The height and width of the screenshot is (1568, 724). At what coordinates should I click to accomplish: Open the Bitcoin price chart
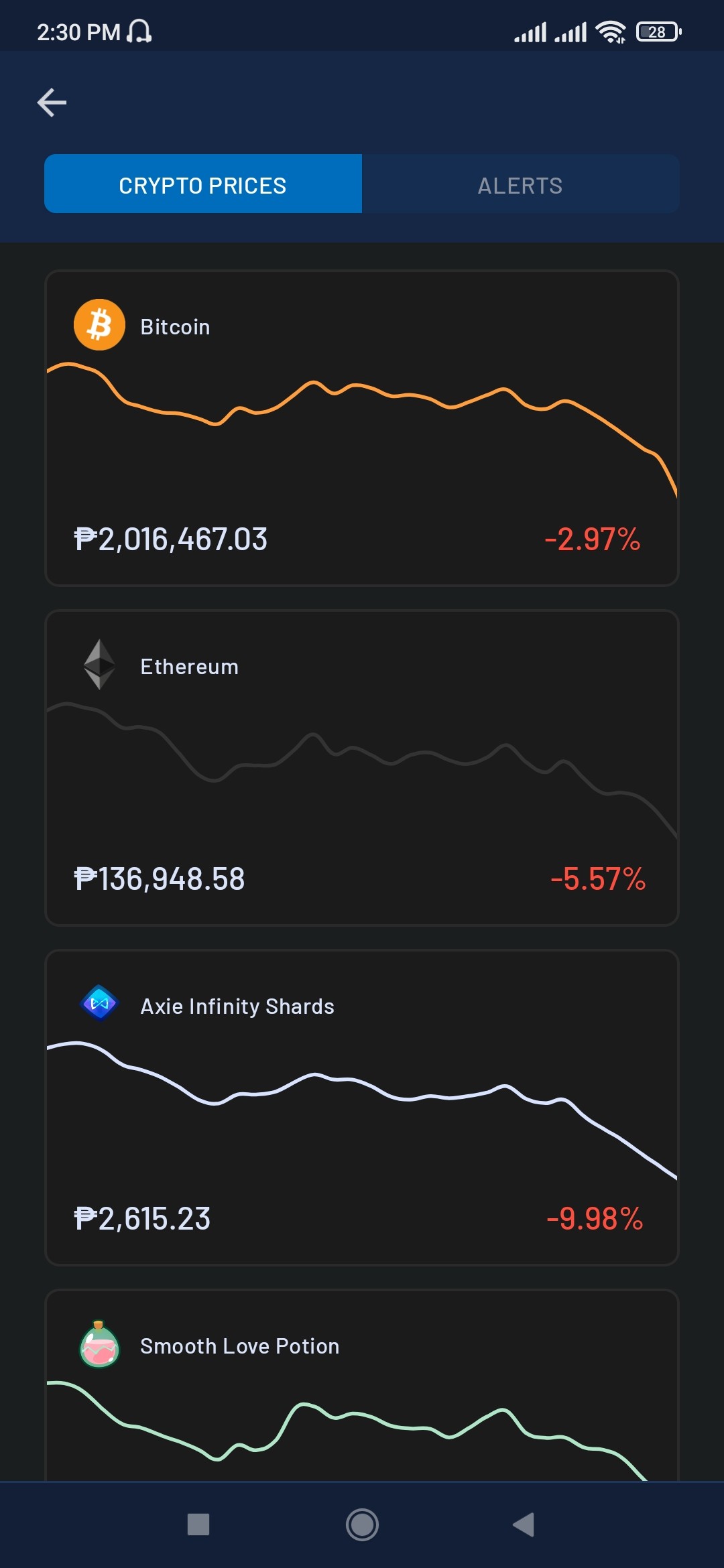point(362,429)
